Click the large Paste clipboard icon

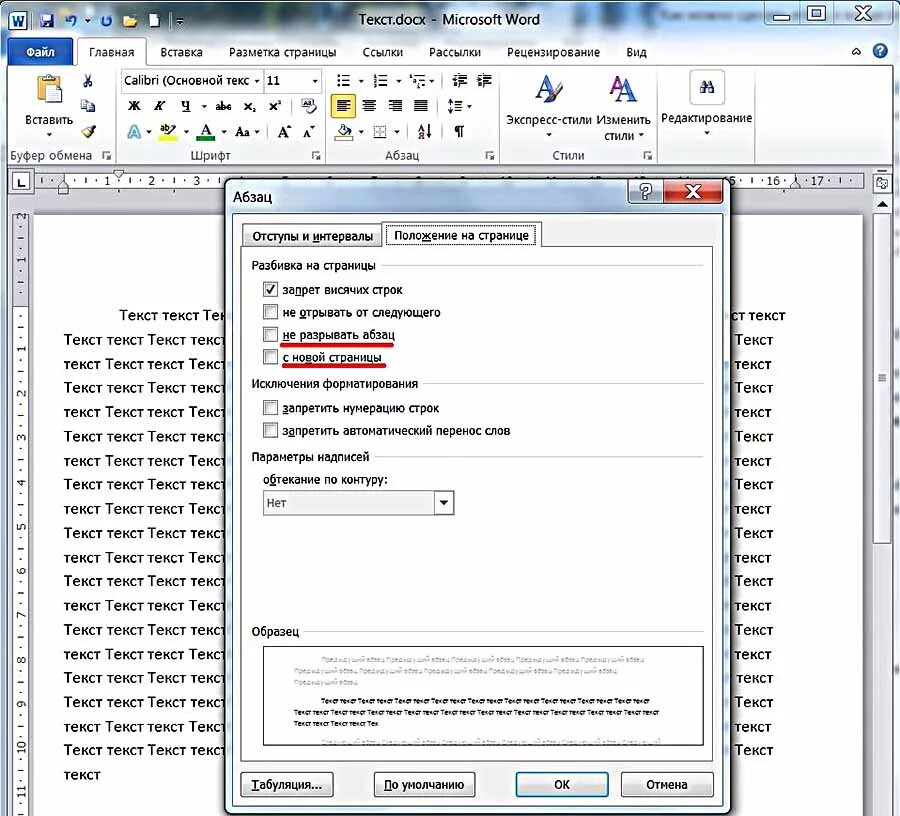[49, 89]
